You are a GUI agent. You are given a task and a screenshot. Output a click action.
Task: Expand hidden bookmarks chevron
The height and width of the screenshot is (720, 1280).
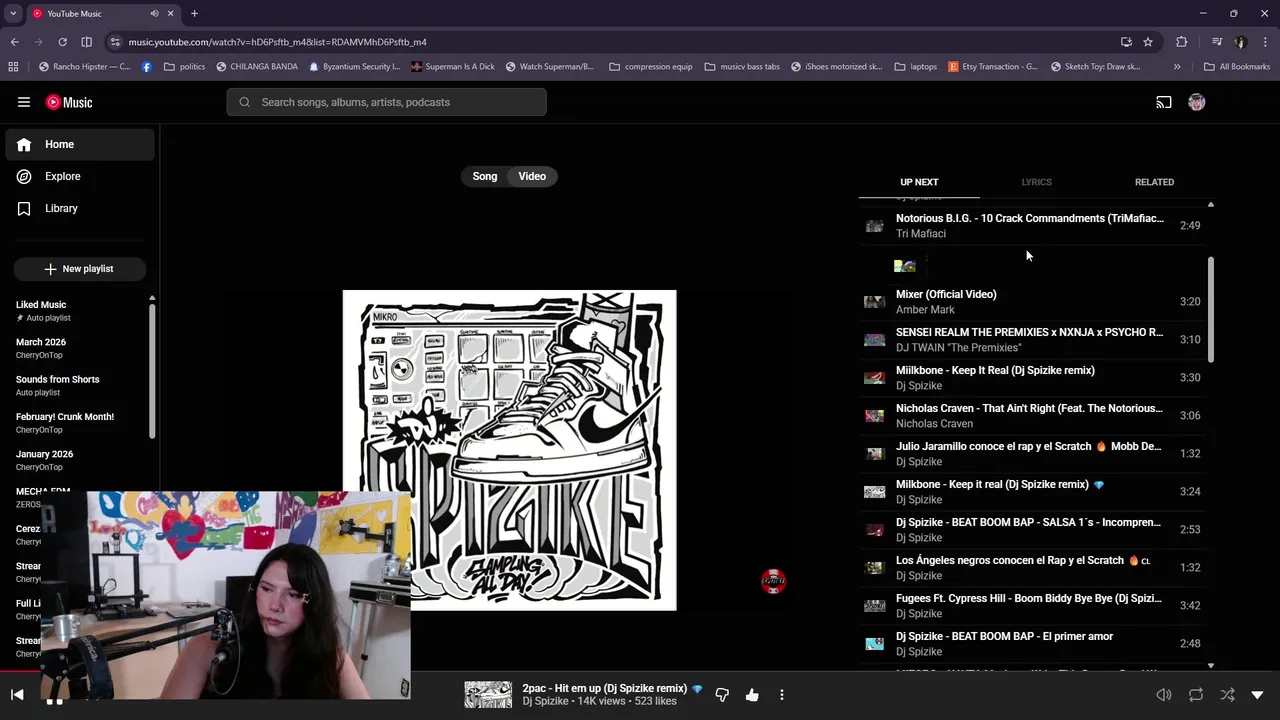[x=1177, y=67]
